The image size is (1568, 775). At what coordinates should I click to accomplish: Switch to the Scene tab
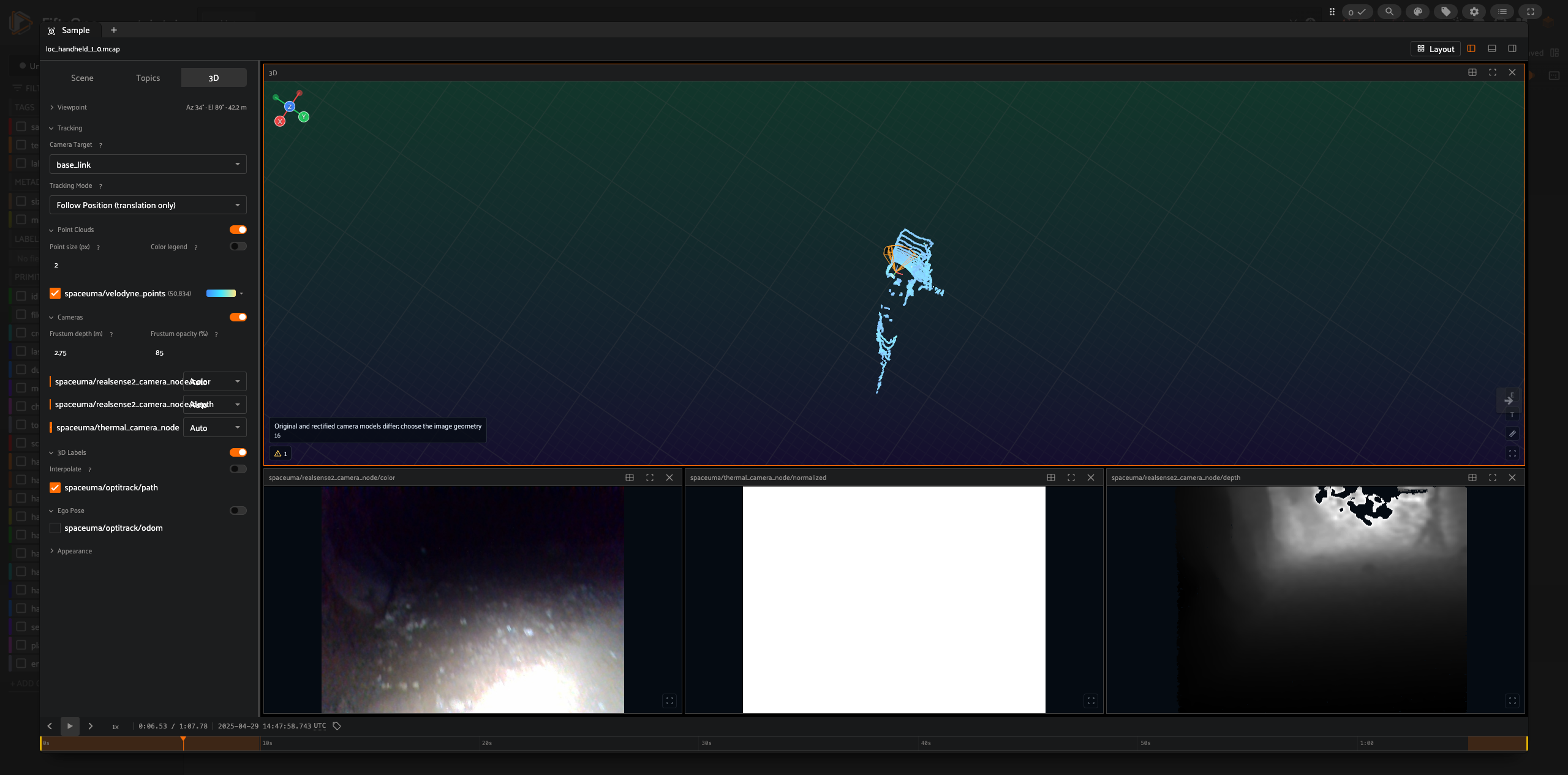click(82, 78)
